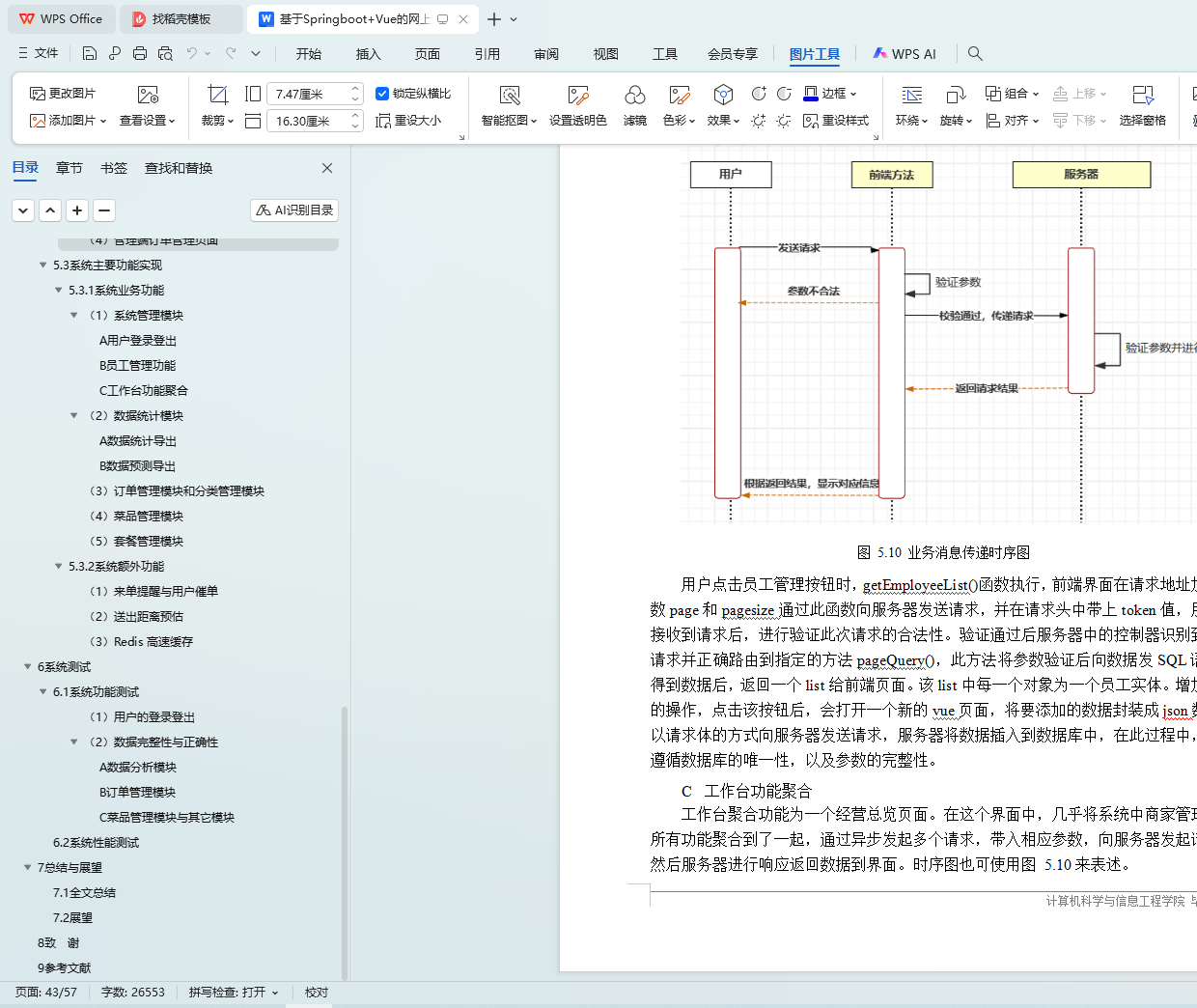Switch to the 找稻壳模板 window tab
Viewport: 1197px width, 1008px height.
pos(181,19)
